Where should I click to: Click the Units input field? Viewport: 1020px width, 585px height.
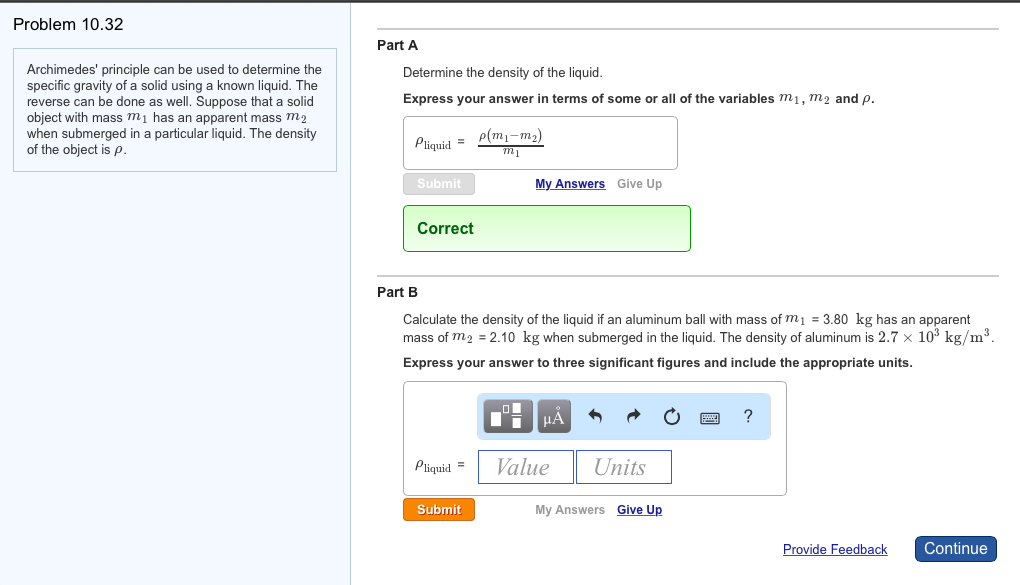[x=623, y=466]
